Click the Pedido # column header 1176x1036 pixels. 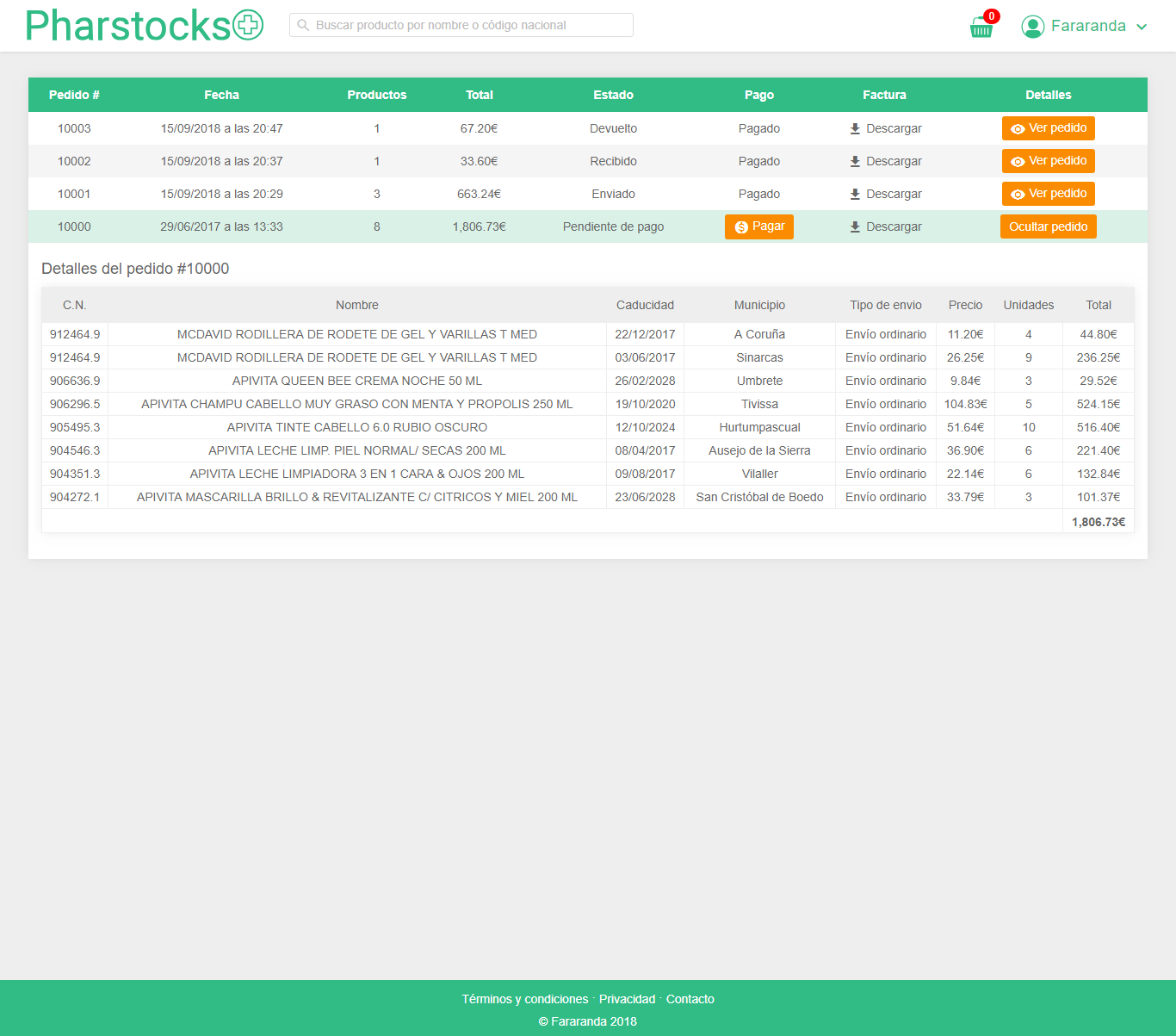click(74, 95)
